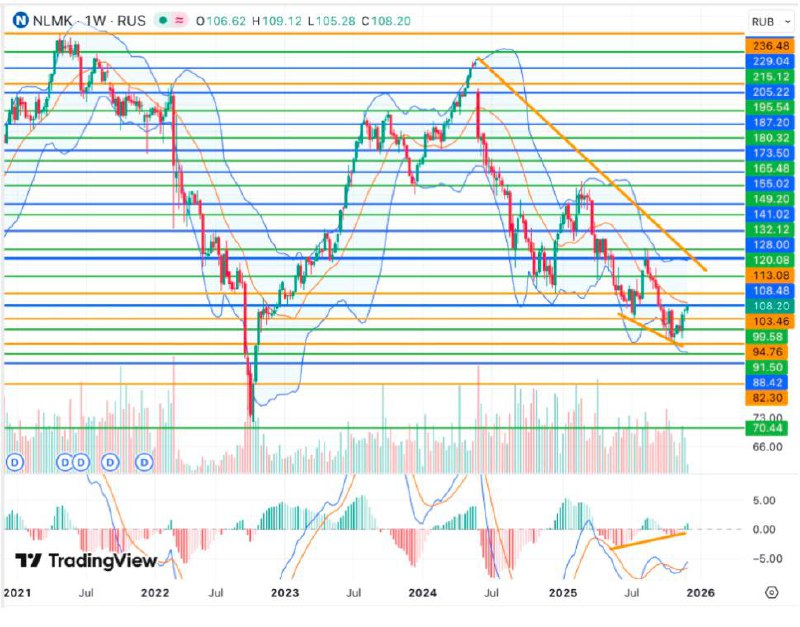Click the rightmost dividend D marker

[x=145, y=462]
